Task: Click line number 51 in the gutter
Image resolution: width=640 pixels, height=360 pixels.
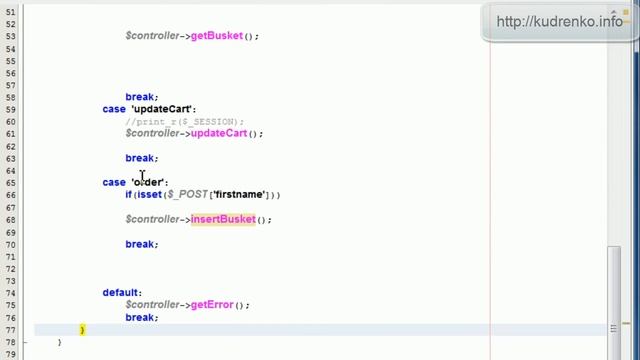Action: point(11,12)
